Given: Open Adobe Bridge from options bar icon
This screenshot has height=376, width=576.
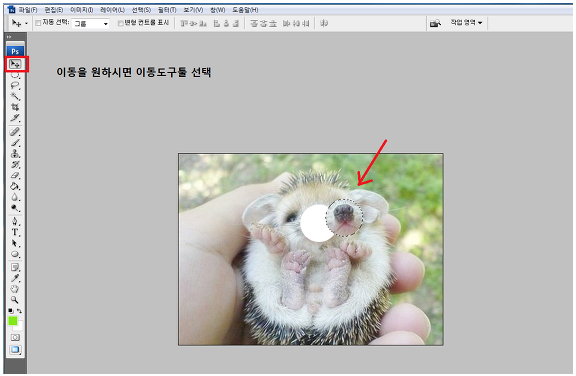Looking at the screenshot, I should (435, 24).
